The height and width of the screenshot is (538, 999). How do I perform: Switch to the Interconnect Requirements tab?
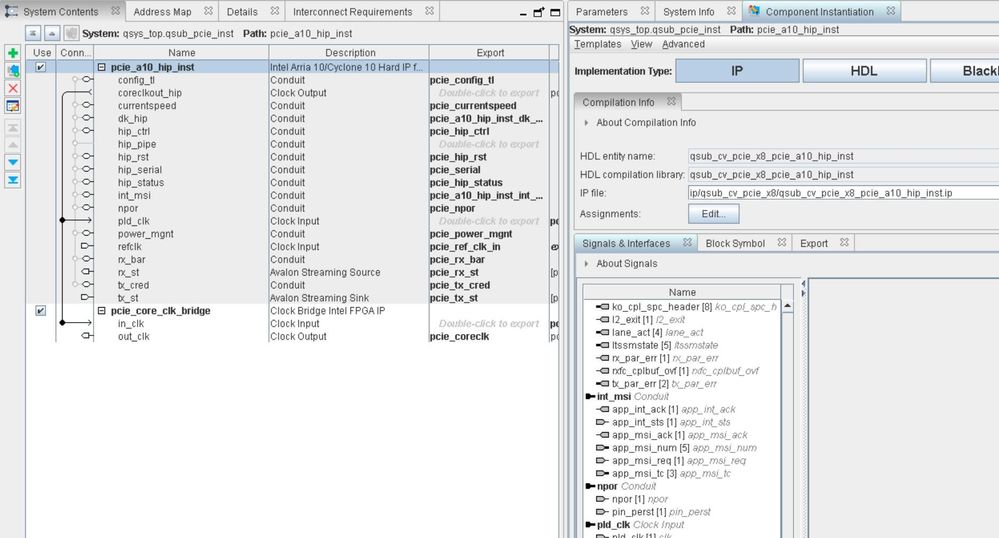[352, 11]
